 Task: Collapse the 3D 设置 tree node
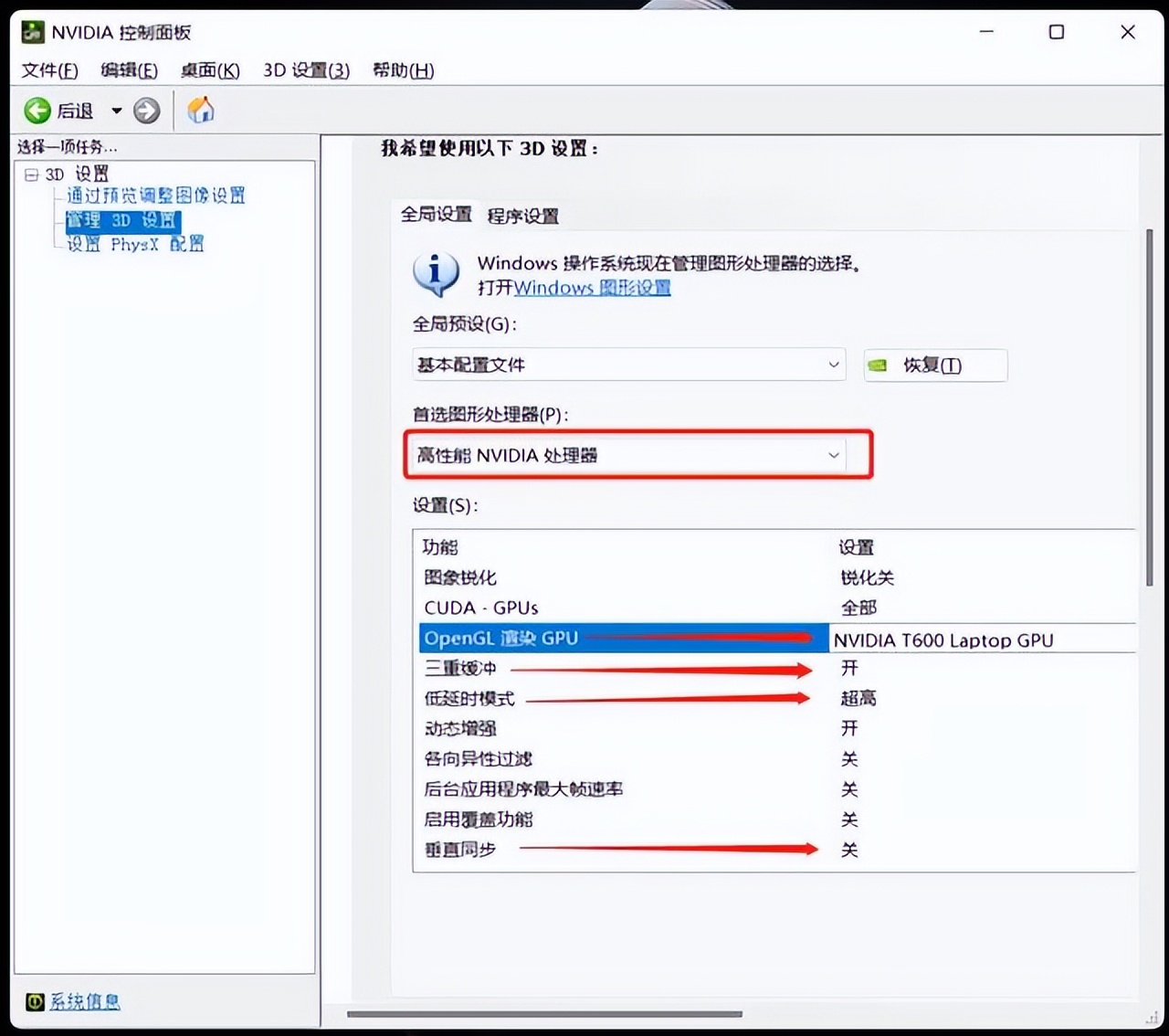30,174
